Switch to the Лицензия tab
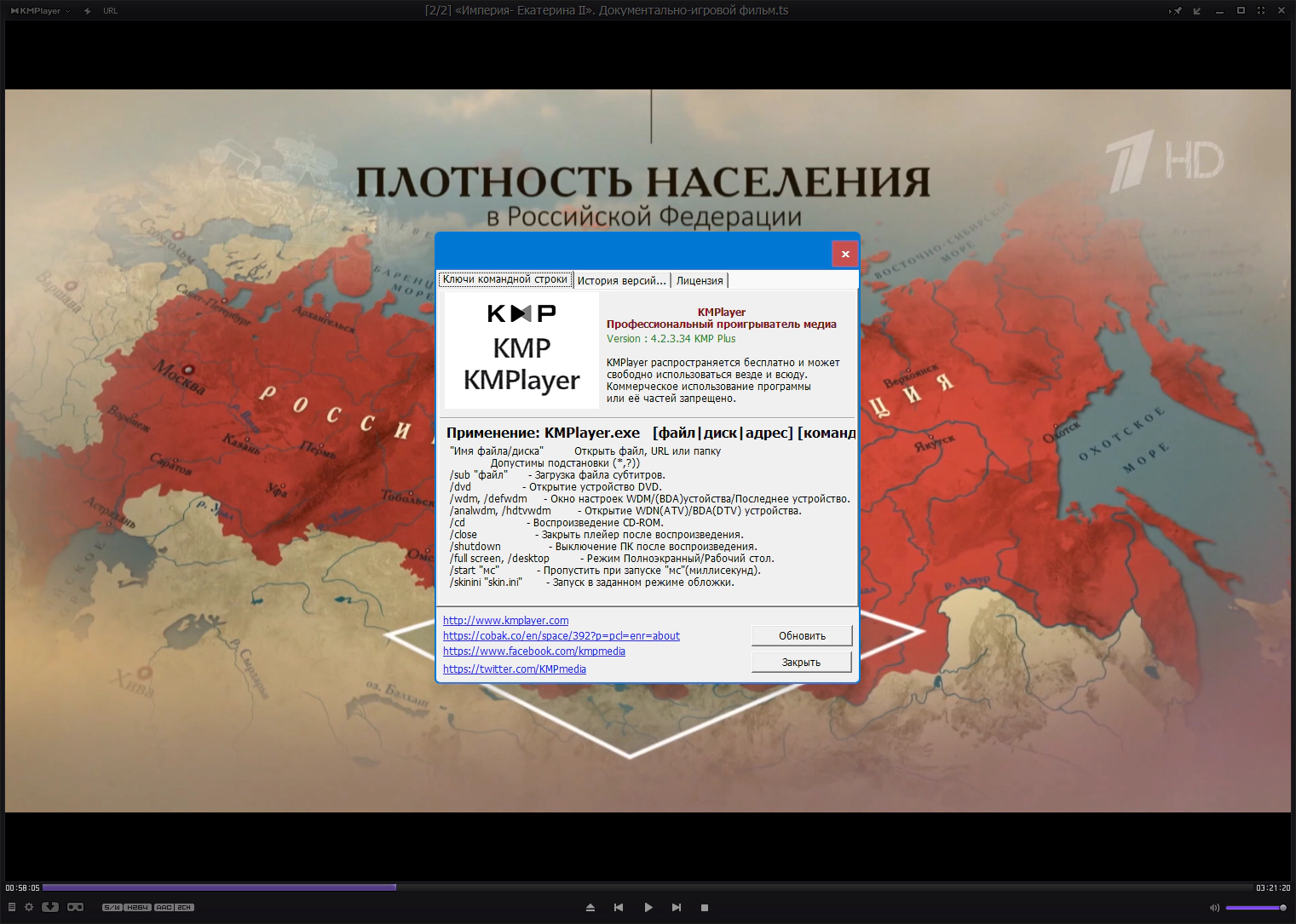 700,280
